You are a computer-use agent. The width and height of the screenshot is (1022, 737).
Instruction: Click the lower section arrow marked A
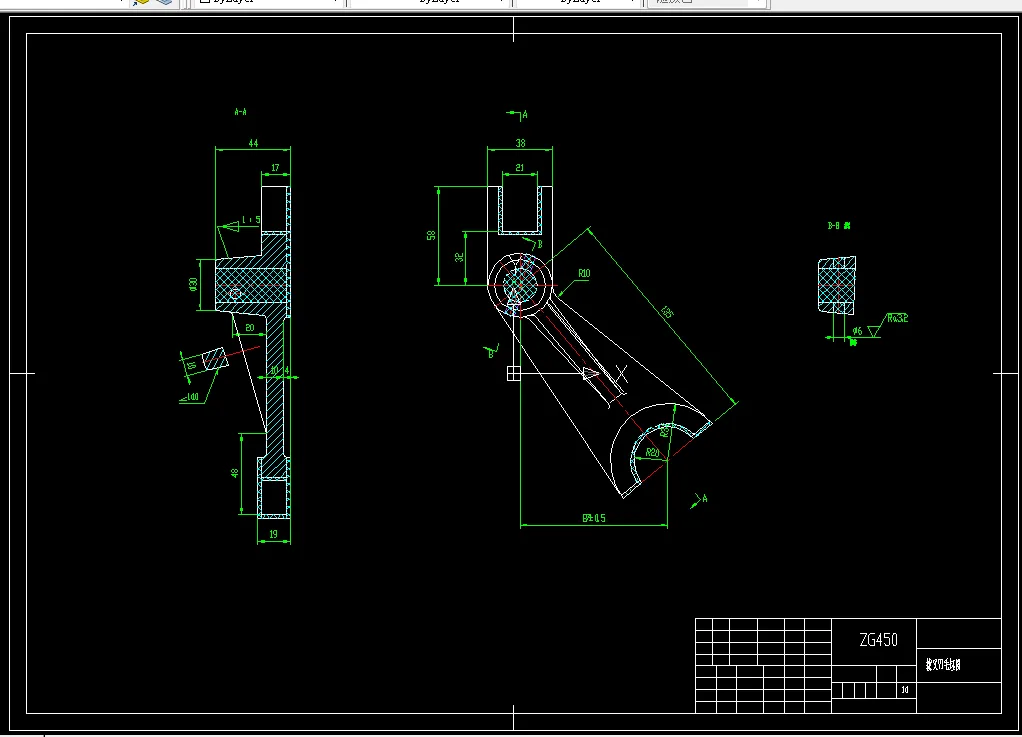coord(699,500)
